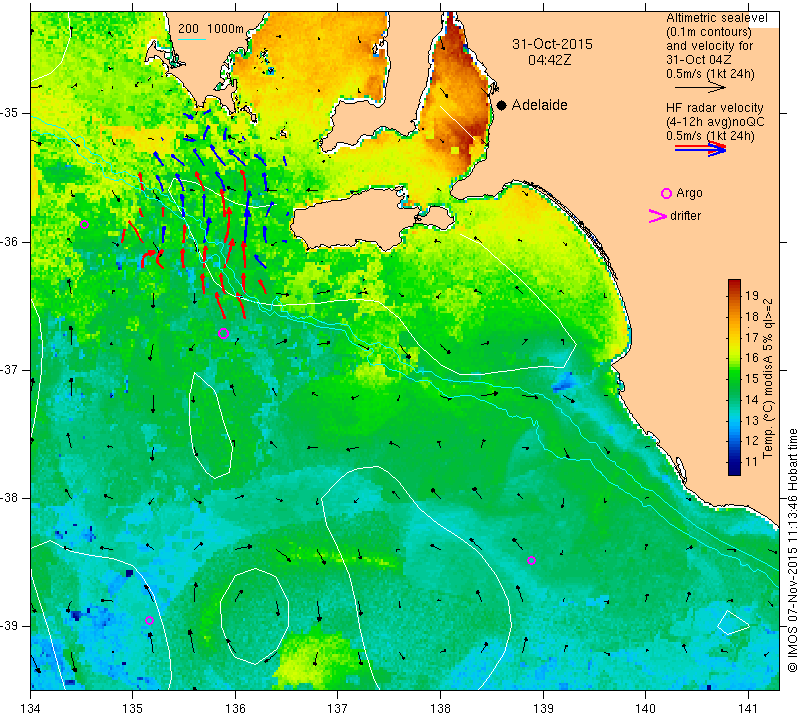This screenshot has height=720, width=800.
Task: Click the 135 longitude axis label
Action: tap(133, 709)
